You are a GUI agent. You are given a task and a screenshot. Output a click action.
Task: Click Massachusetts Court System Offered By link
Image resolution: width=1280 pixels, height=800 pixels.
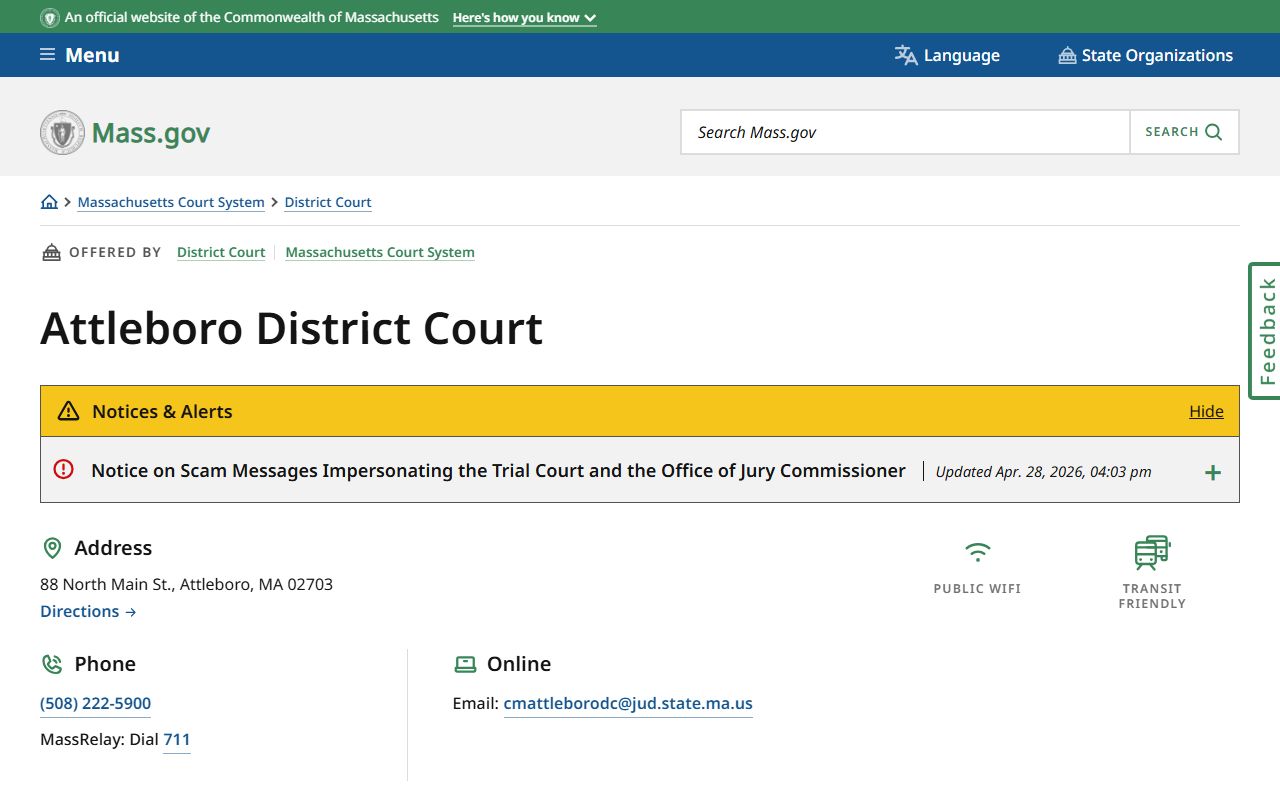[x=380, y=252]
